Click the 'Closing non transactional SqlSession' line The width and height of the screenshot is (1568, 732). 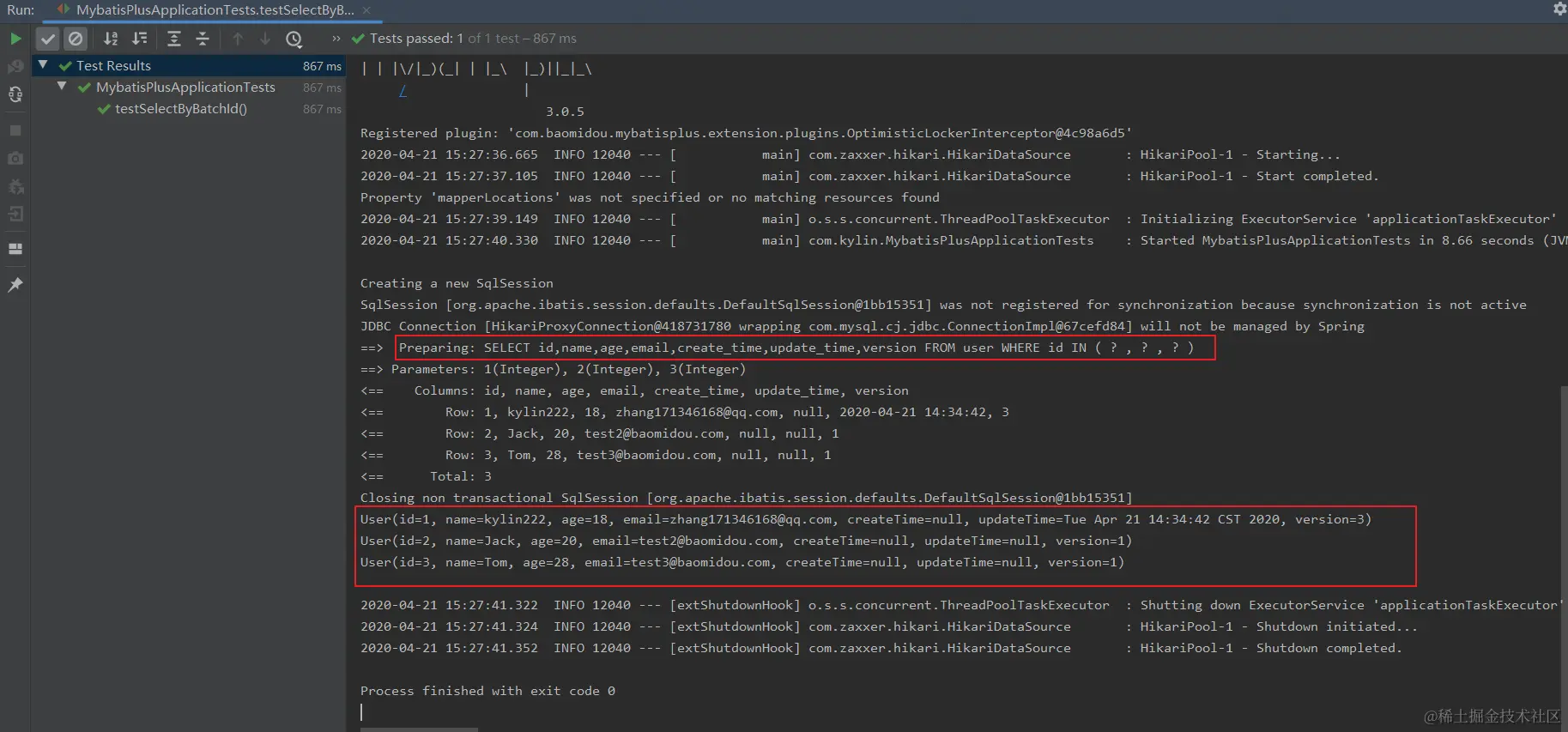tap(746, 498)
